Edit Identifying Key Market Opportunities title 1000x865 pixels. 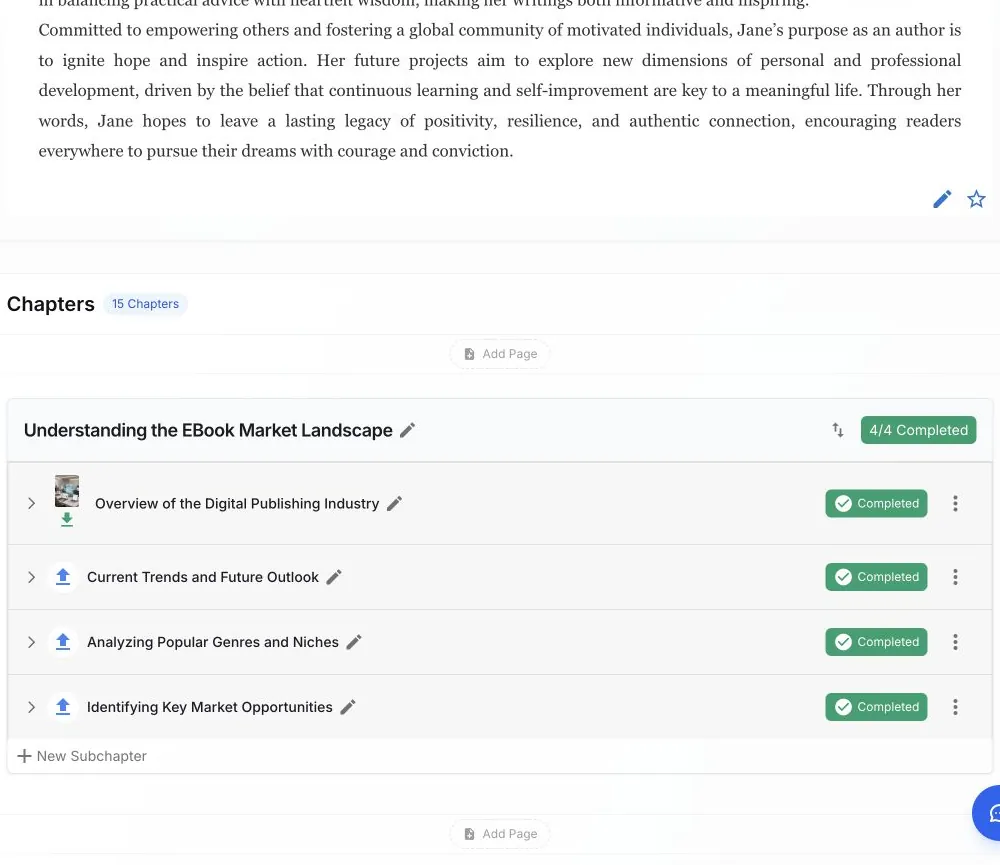pos(348,707)
